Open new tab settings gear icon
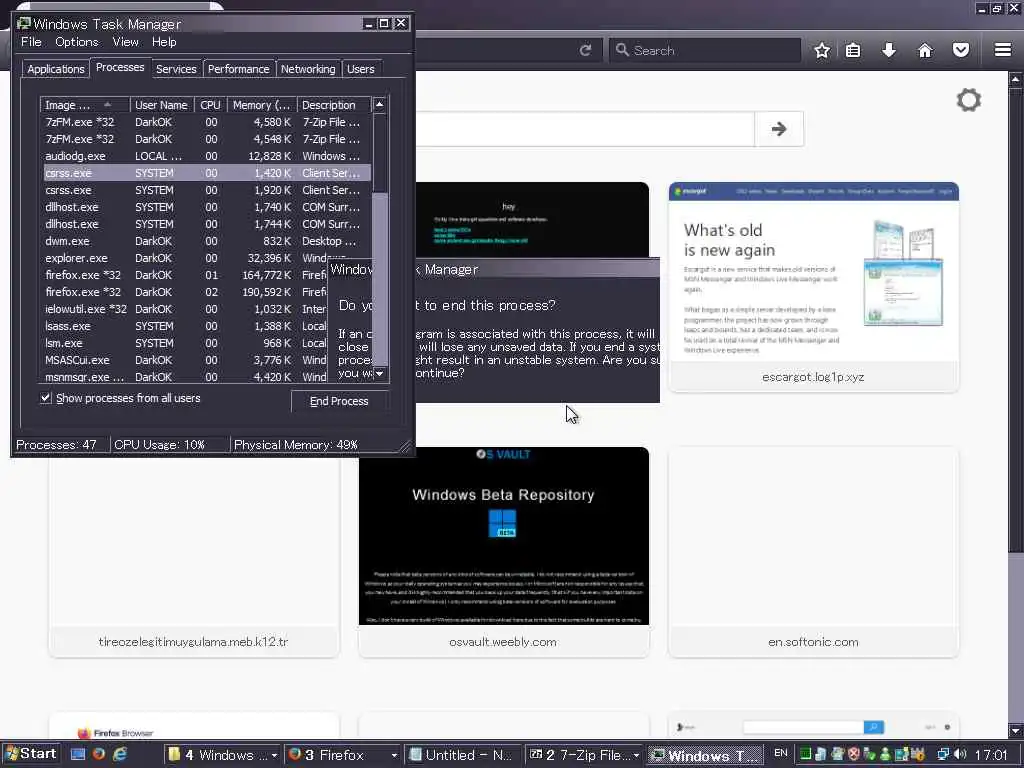Image resolution: width=1024 pixels, height=768 pixels. 968,100
